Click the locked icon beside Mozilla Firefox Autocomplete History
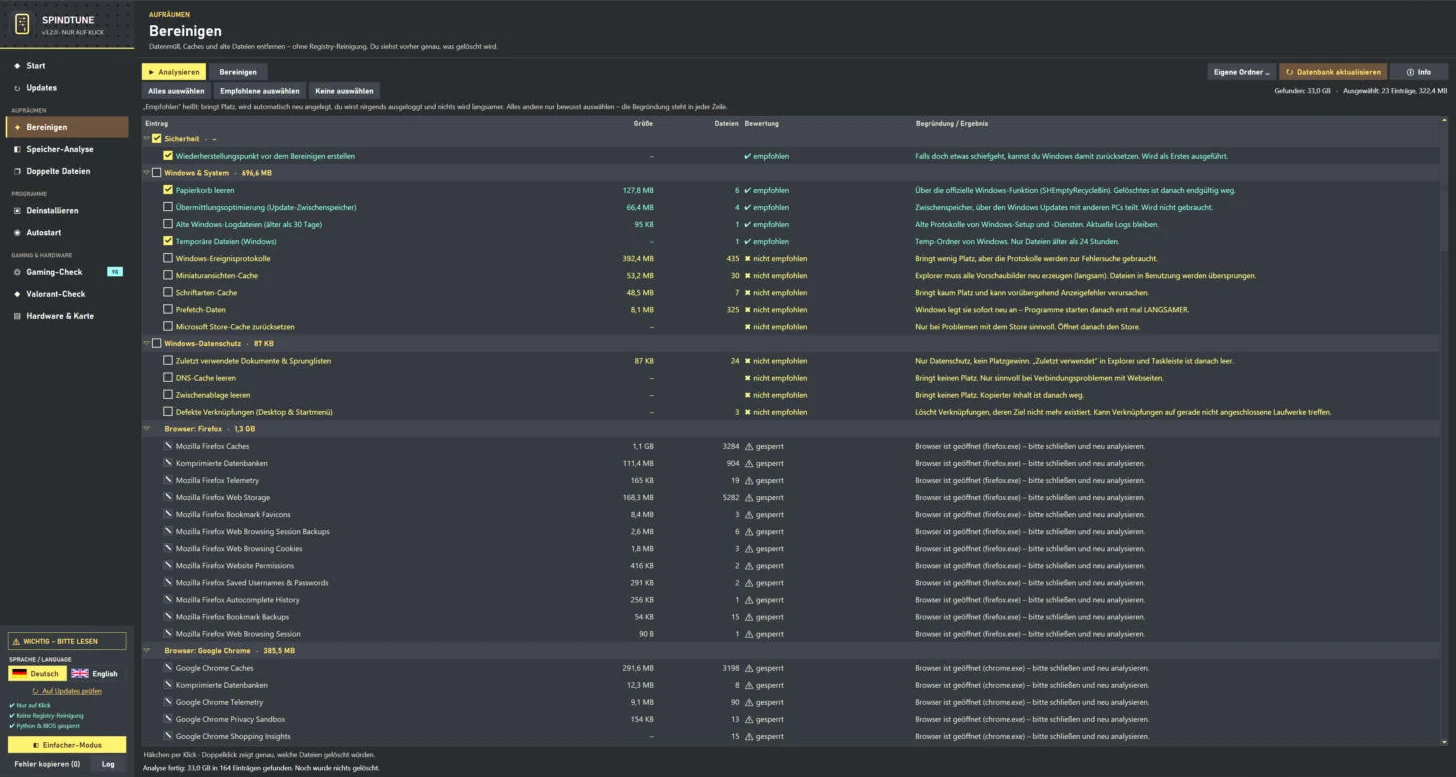1456x777 pixels. tap(168, 599)
